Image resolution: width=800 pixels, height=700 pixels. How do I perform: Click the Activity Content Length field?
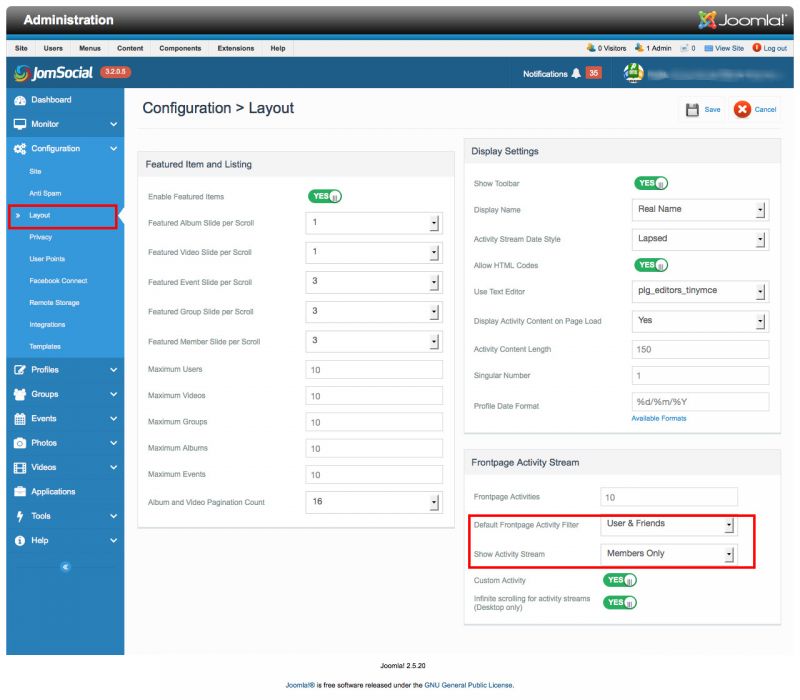click(x=700, y=349)
